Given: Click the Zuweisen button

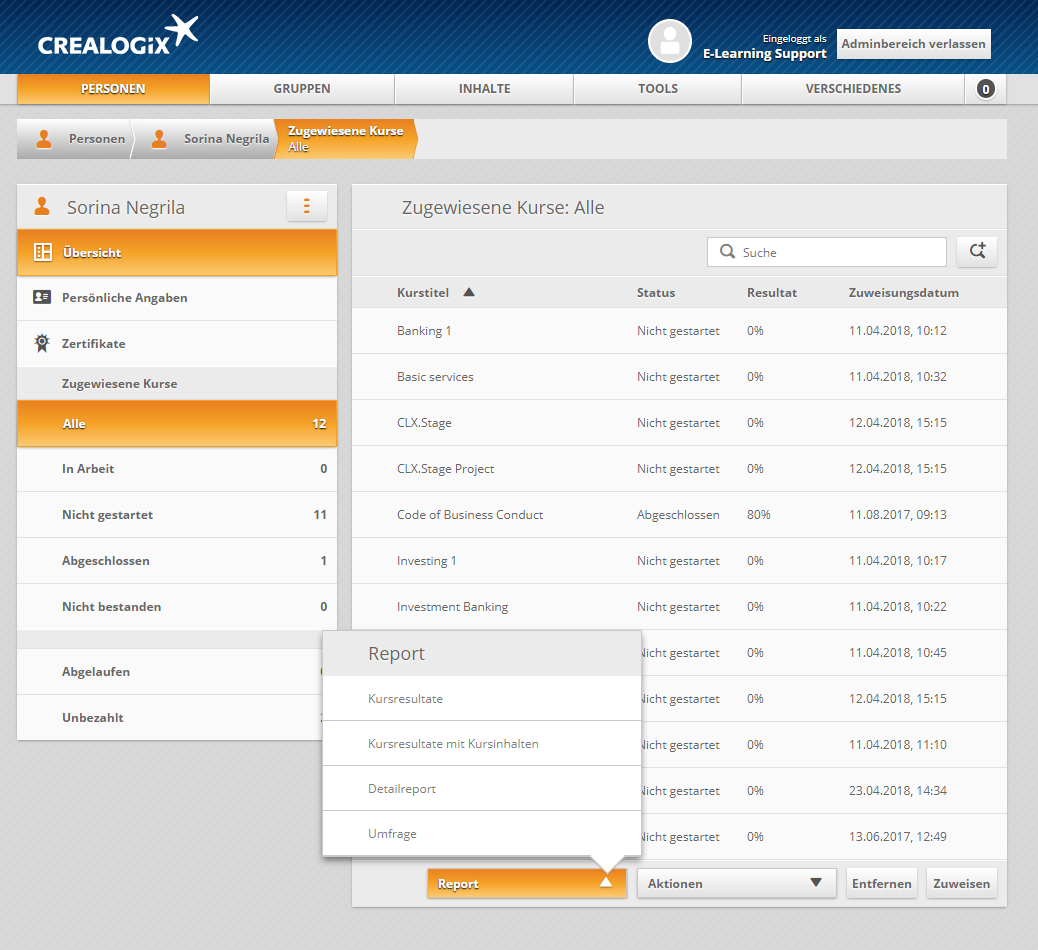Looking at the screenshot, I should [x=961, y=883].
